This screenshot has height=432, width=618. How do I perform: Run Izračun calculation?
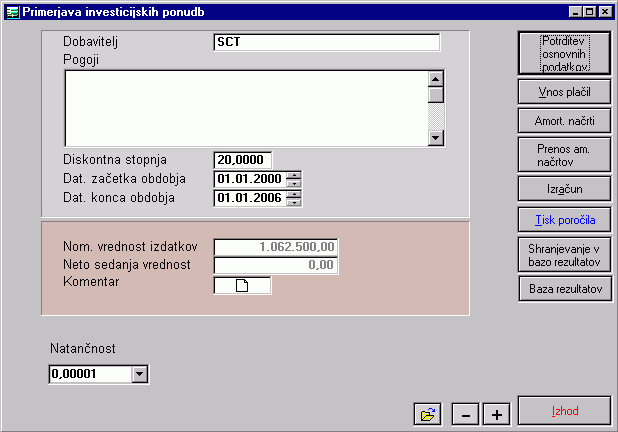tap(563, 188)
